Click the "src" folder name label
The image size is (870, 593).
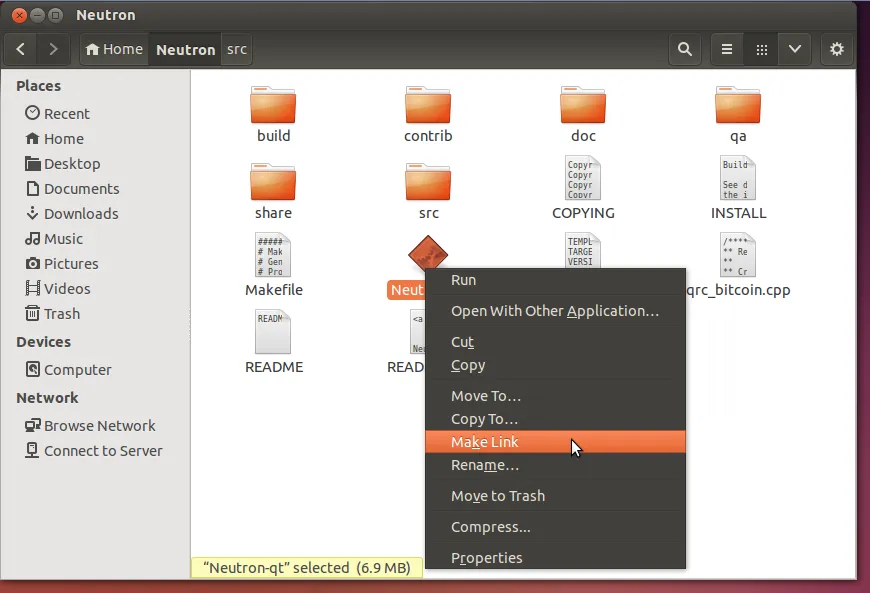click(428, 213)
